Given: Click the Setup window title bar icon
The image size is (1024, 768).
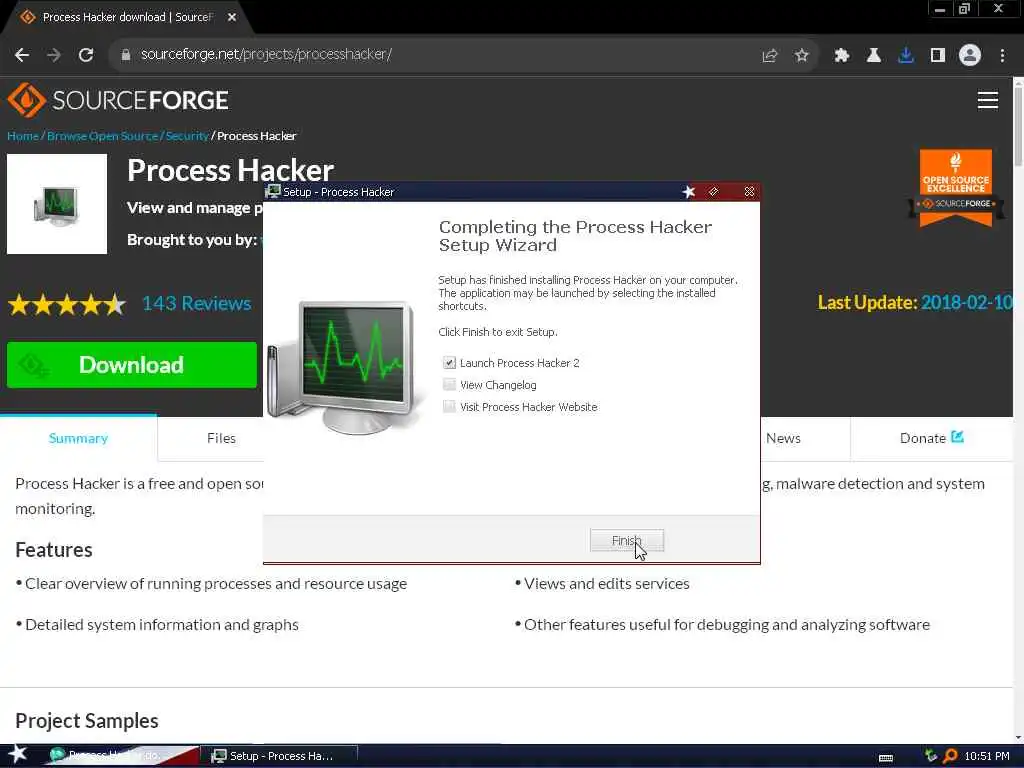Looking at the screenshot, I should [273, 191].
